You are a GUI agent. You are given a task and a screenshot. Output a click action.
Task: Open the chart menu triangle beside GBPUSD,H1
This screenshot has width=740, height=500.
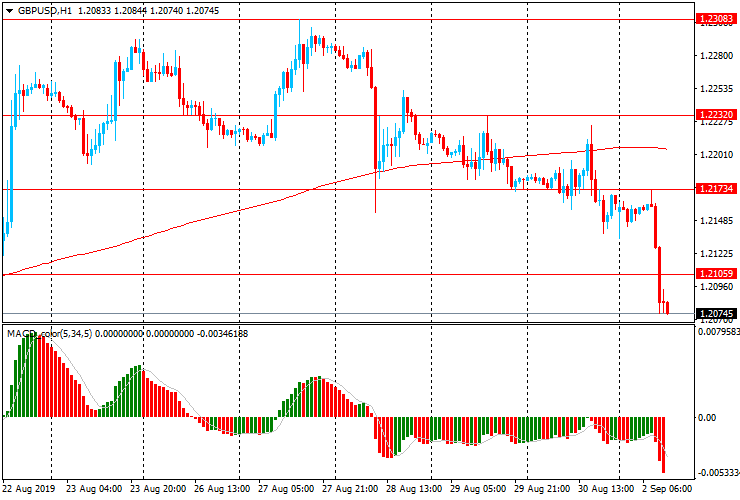(9, 11)
